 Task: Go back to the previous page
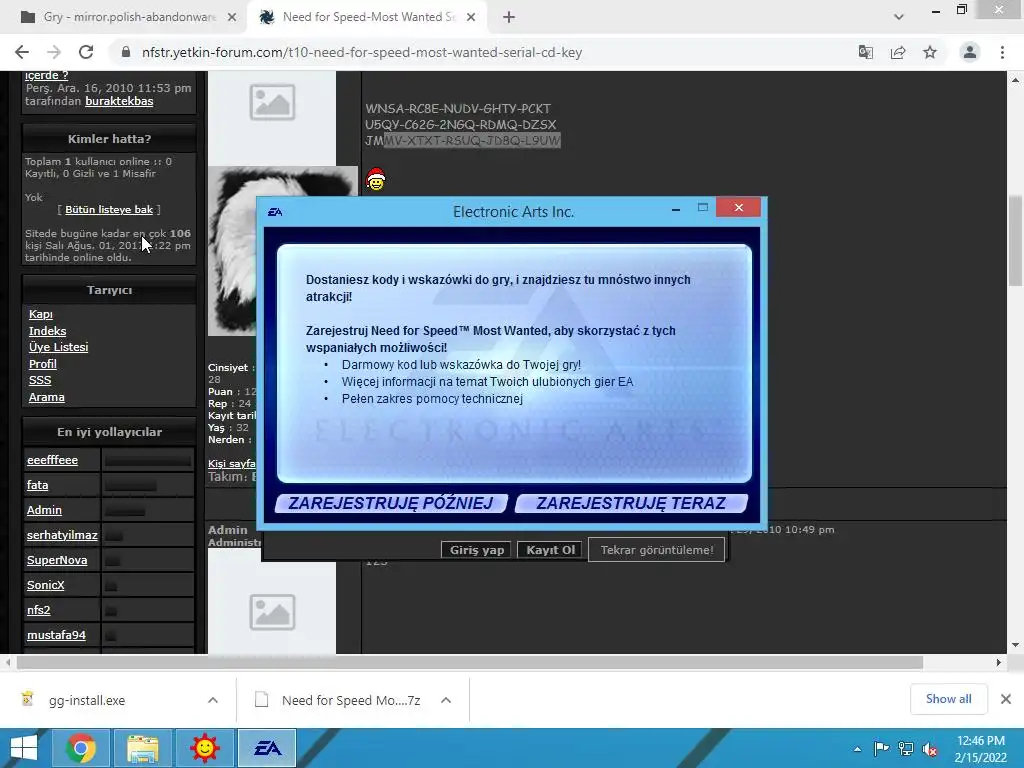coord(22,52)
